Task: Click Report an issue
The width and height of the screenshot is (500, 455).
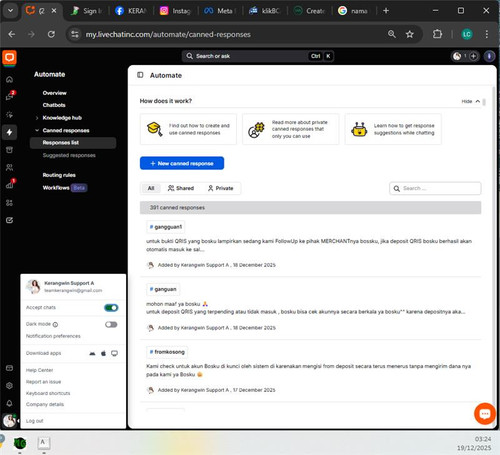Action: [x=43, y=382]
